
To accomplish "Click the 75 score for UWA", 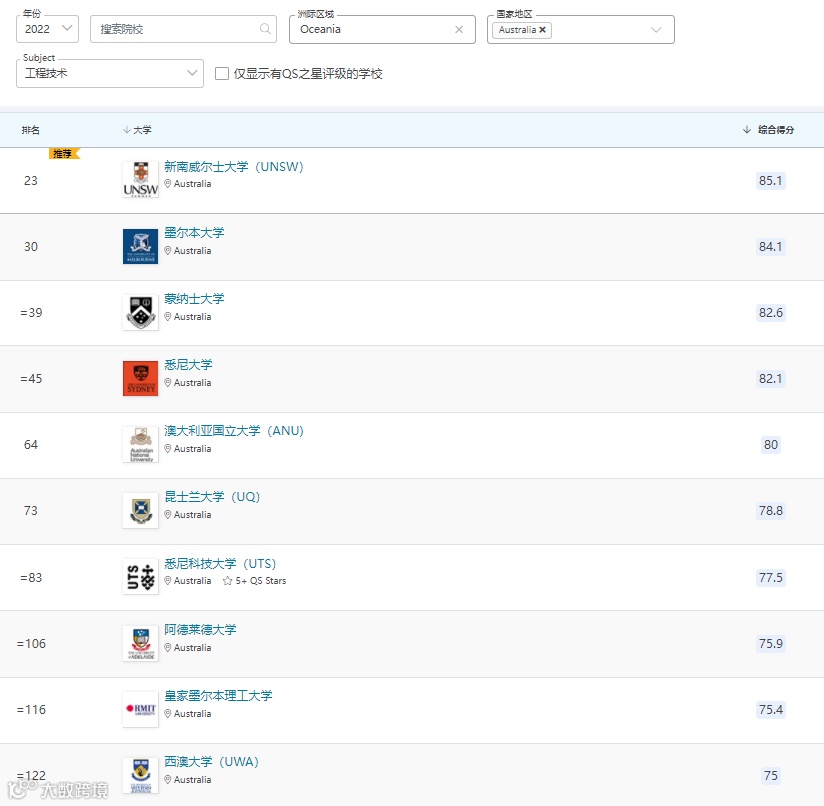I will coord(770,776).
